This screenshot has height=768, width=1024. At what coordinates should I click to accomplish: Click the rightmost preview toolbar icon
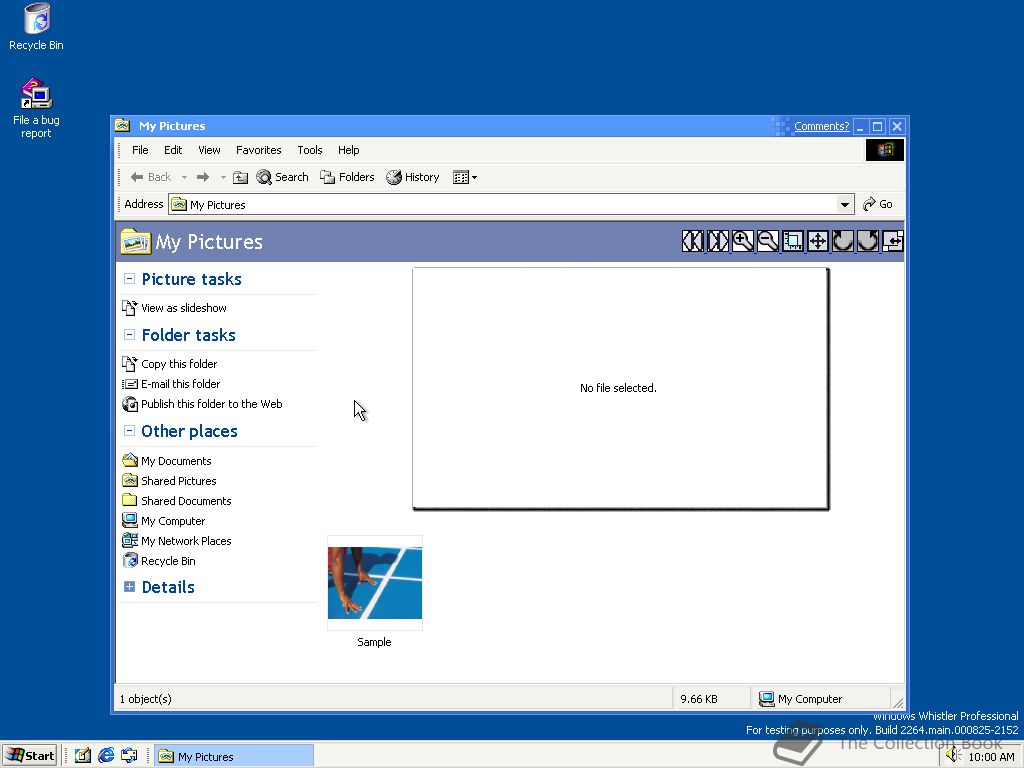893,241
